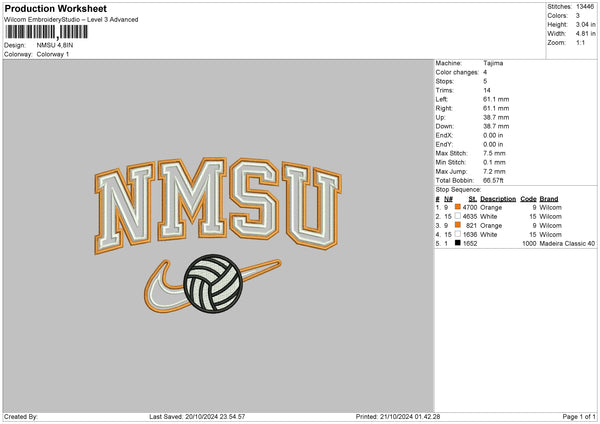Click 'Page 1 of 1' in footer

click(579, 416)
